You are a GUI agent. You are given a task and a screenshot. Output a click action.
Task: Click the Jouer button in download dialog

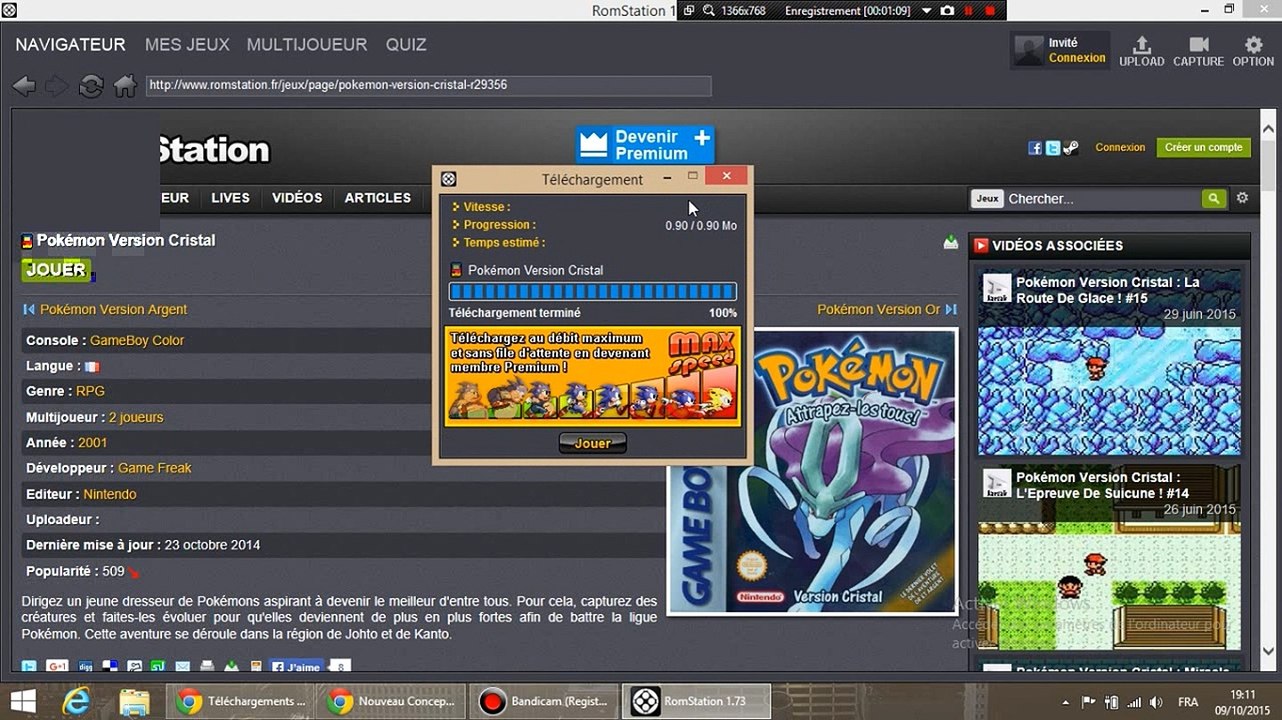[x=593, y=443]
